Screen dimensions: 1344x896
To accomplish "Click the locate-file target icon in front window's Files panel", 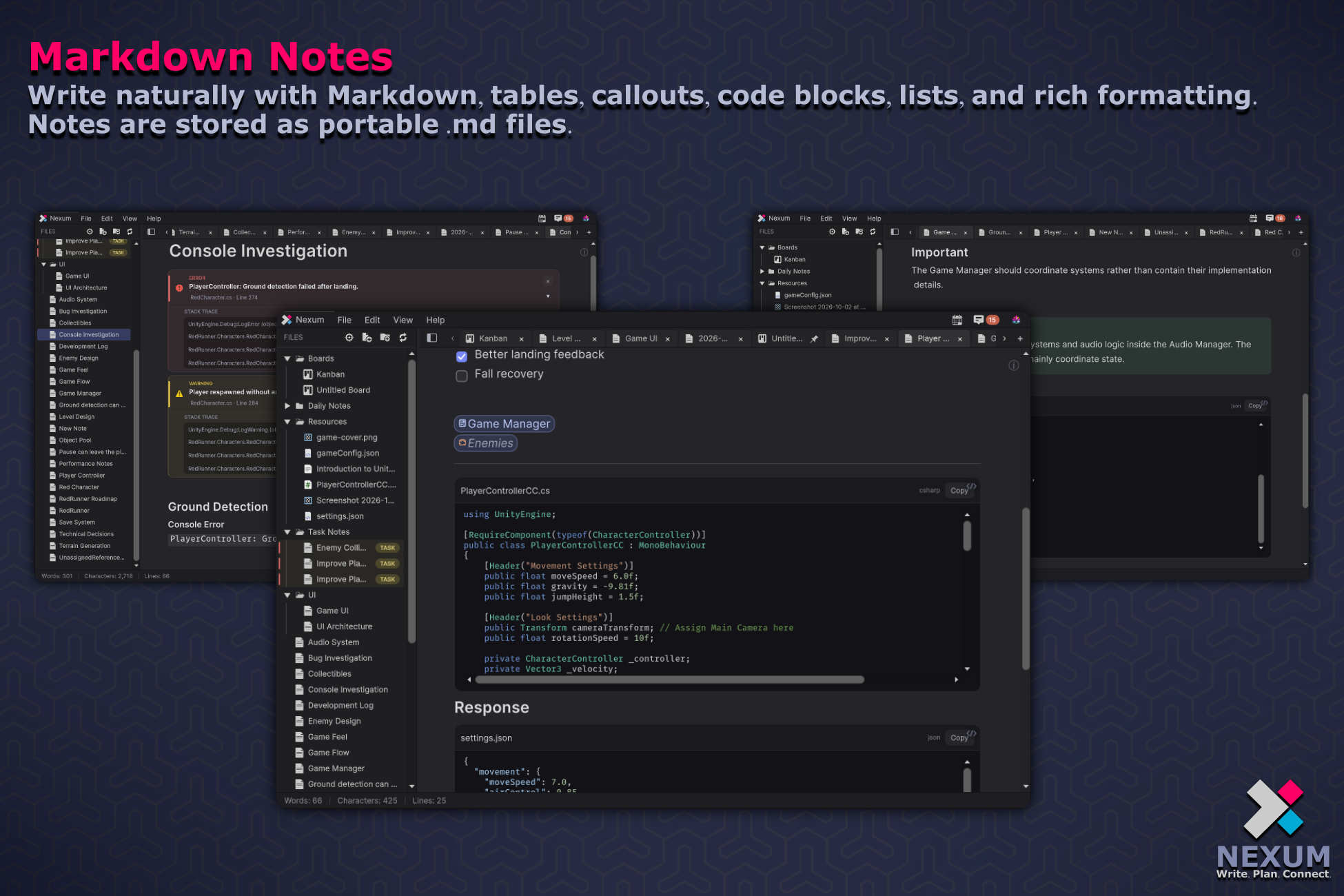I will click(x=349, y=338).
